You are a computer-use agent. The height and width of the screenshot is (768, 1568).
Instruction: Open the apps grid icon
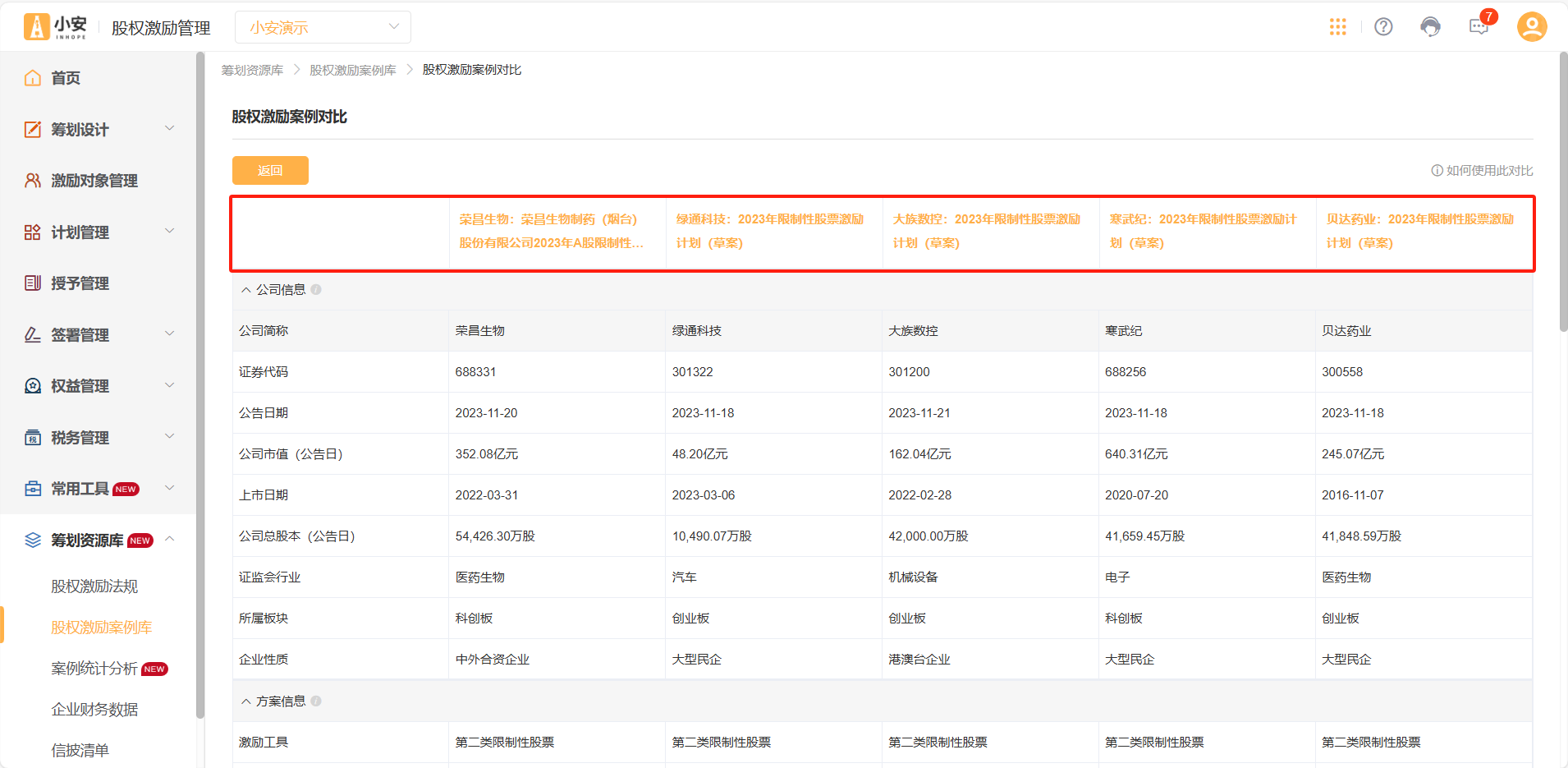click(1338, 27)
